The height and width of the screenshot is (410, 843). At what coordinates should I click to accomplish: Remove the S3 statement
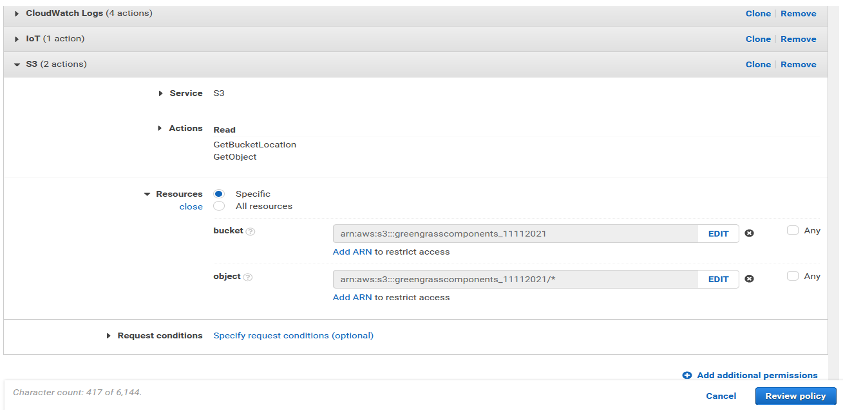pyautogui.click(x=798, y=64)
